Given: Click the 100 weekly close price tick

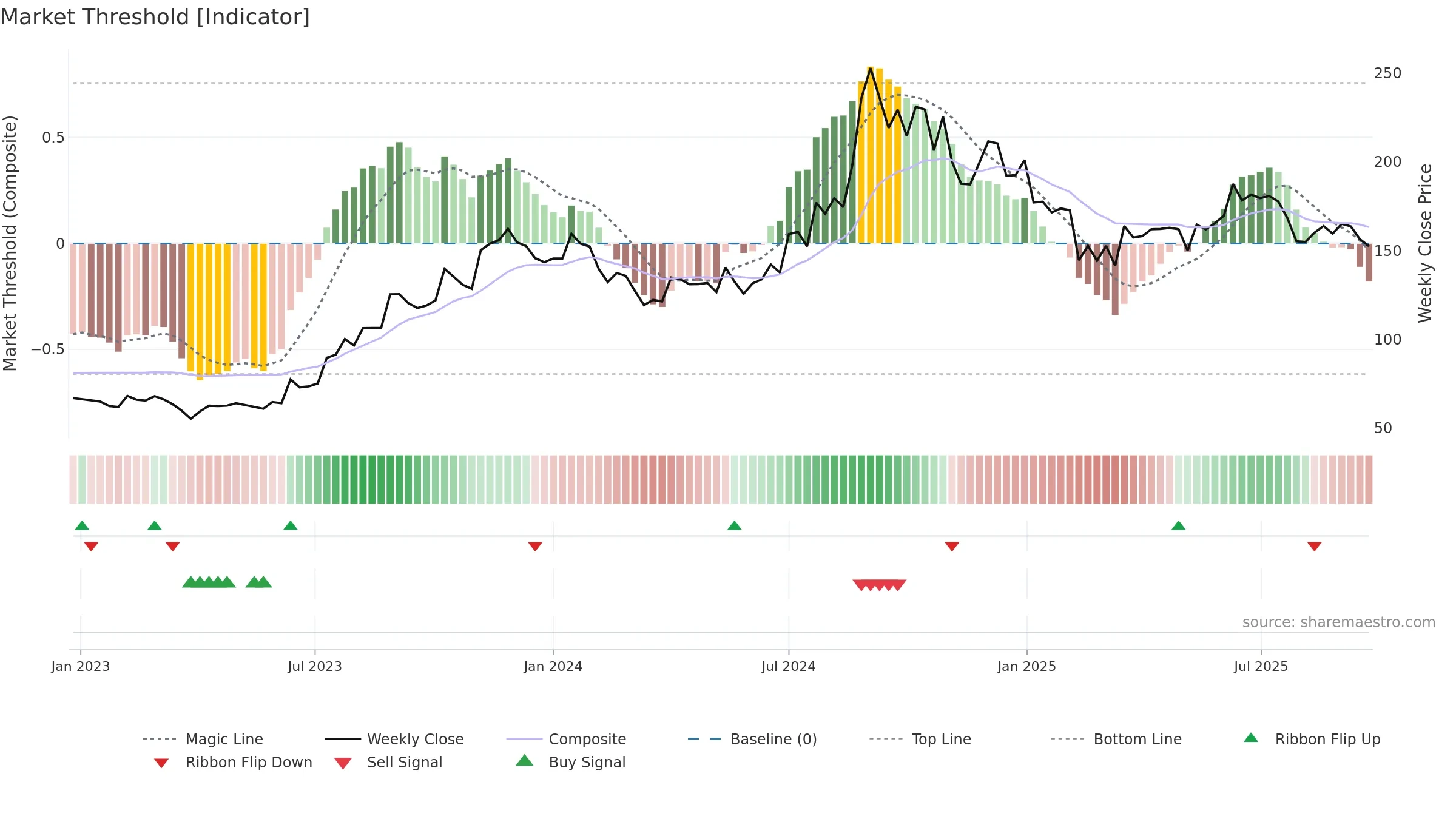Looking at the screenshot, I should click(x=1388, y=340).
